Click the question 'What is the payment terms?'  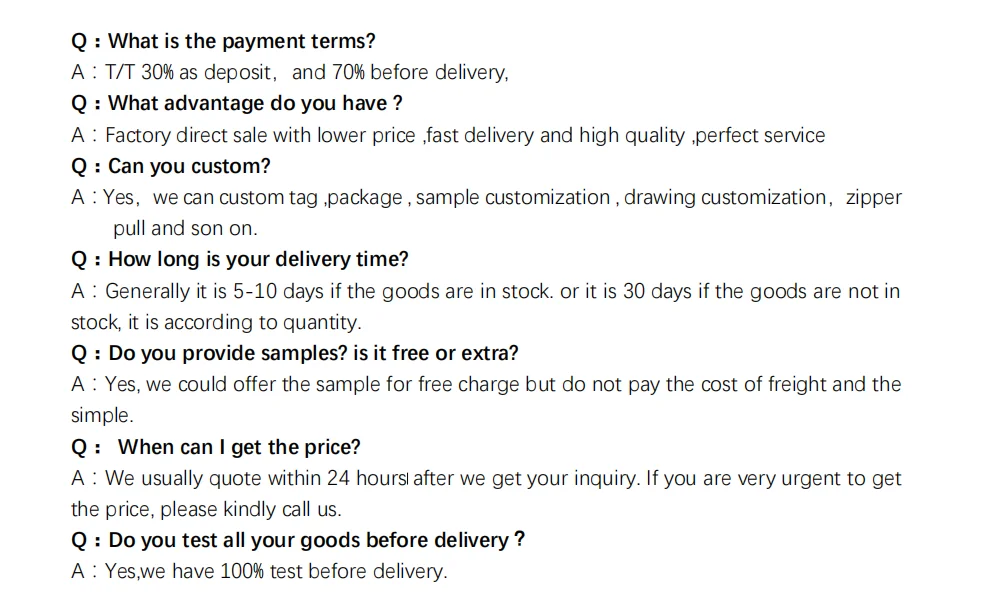click(x=240, y=41)
